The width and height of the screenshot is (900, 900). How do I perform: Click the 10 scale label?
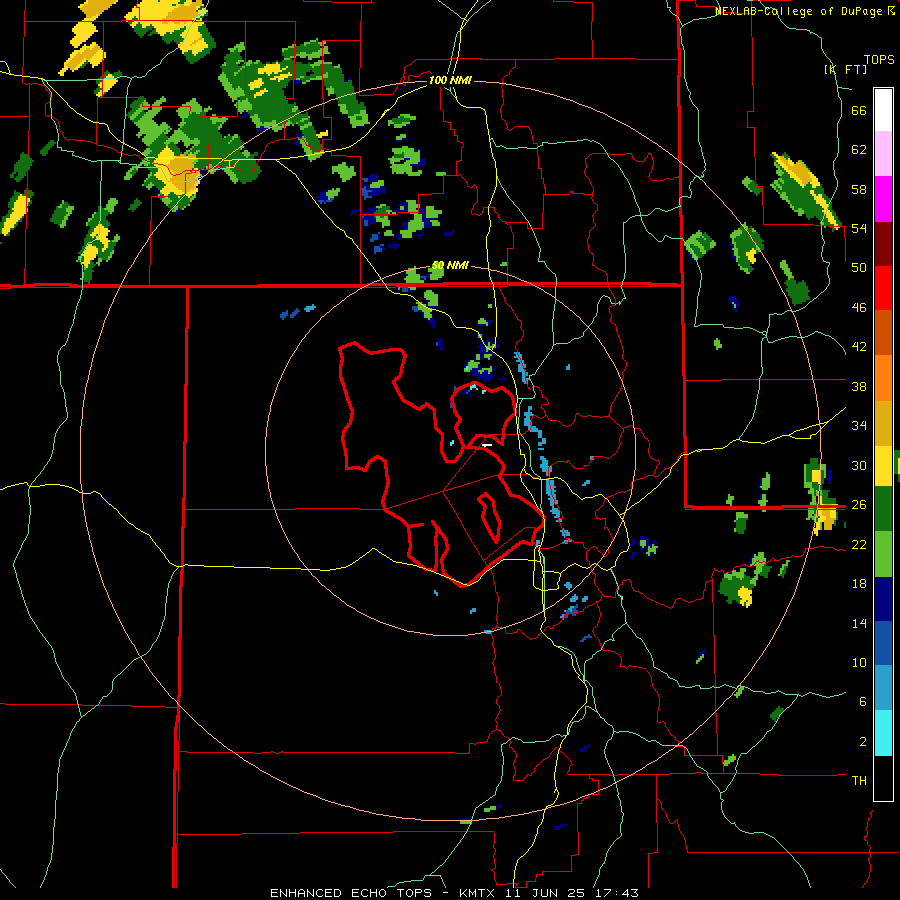tap(859, 662)
